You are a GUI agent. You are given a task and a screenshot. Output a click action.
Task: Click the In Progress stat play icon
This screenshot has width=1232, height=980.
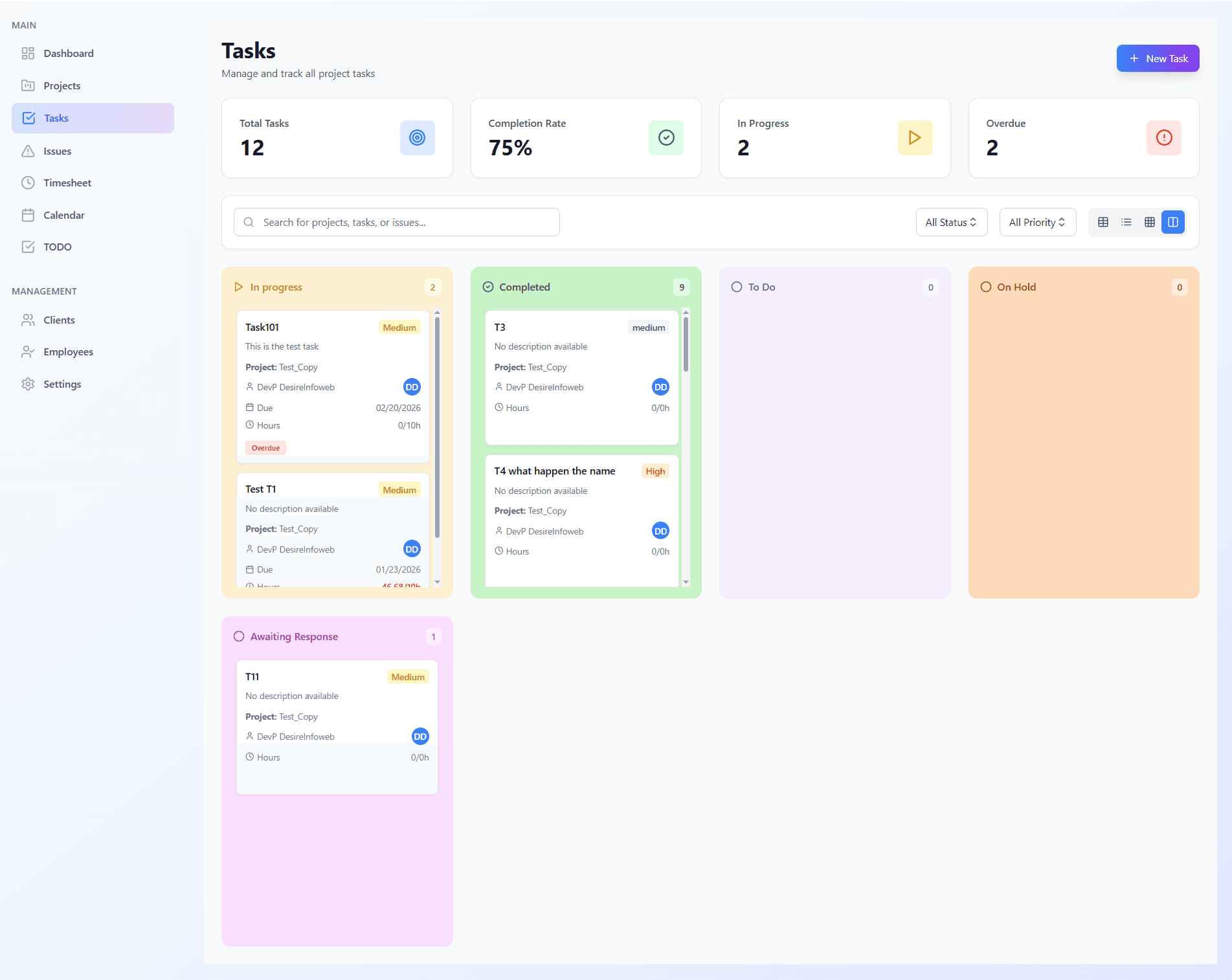click(915, 137)
